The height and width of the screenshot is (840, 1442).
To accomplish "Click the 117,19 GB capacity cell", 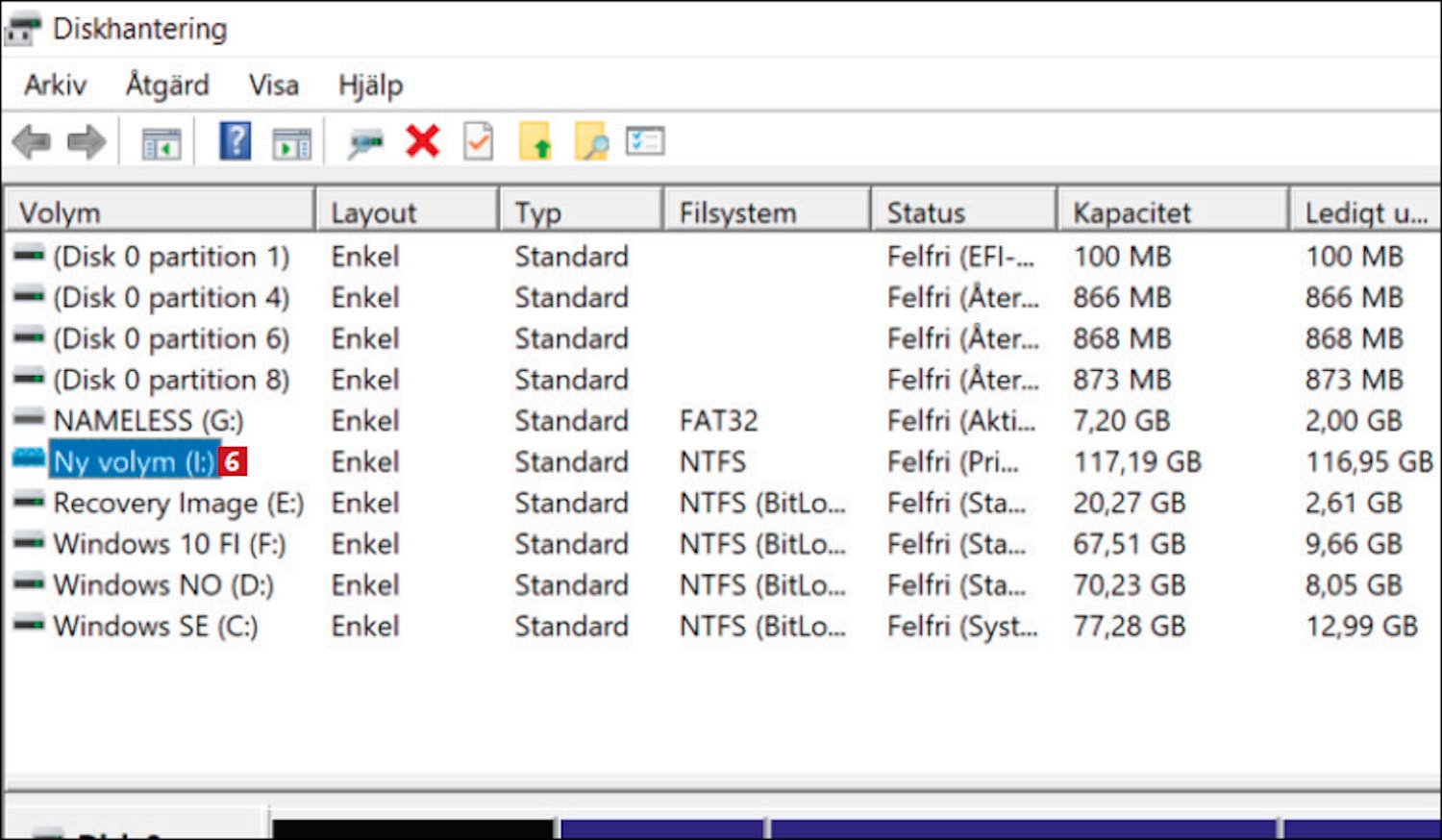I will tap(1137, 462).
